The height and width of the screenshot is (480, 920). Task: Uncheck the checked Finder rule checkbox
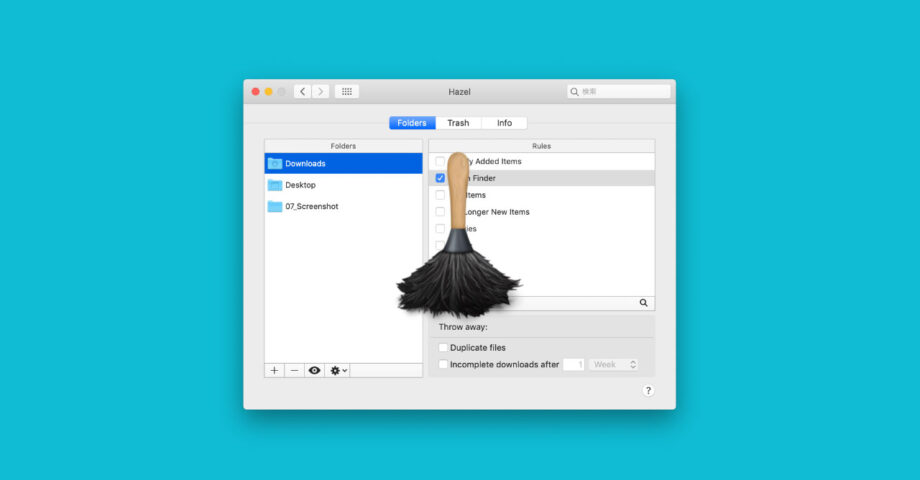coord(440,178)
